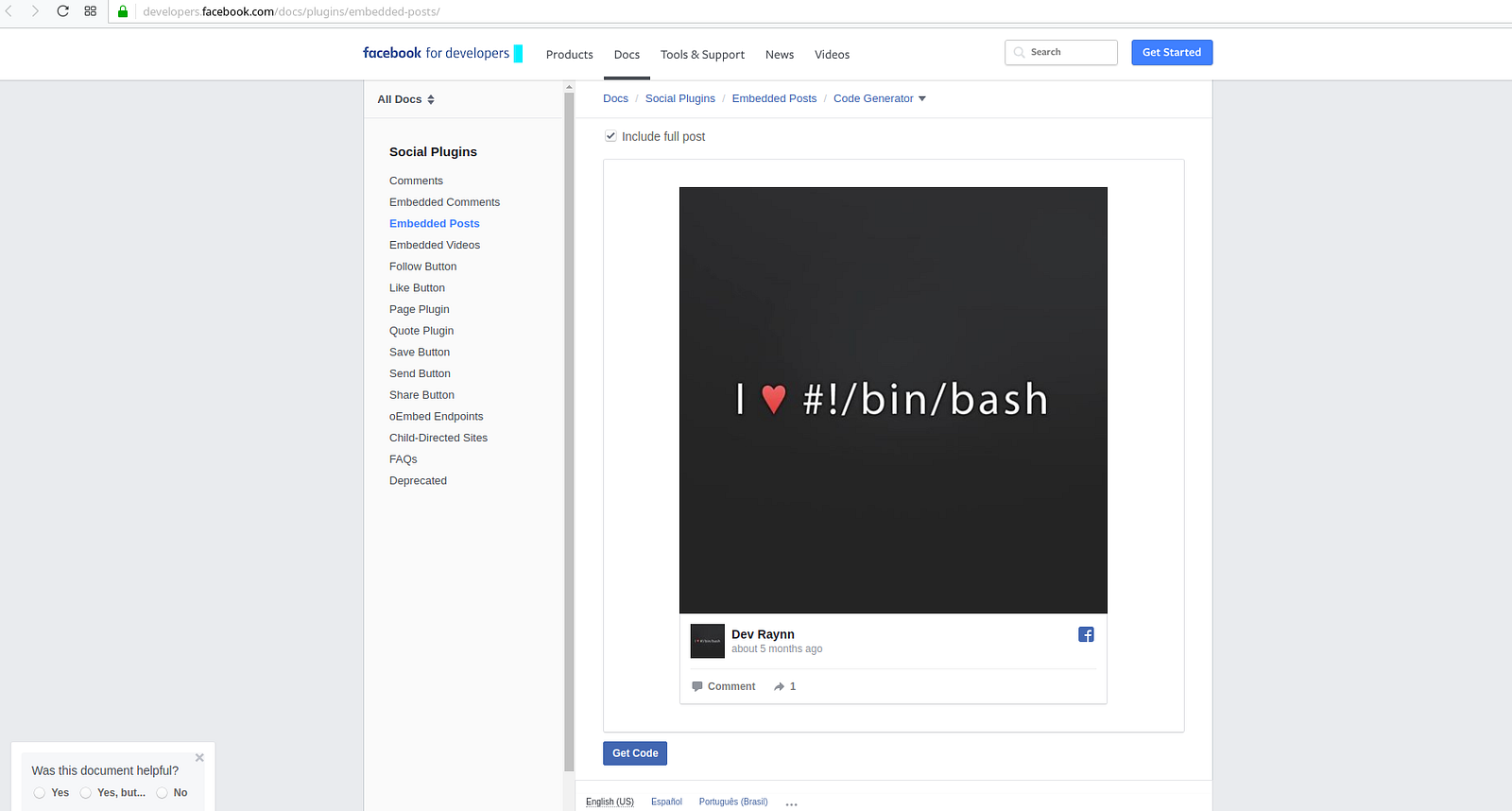Open the speed dial grid icon
Image resolution: width=1512 pixels, height=811 pixels.
pos(90,11)
